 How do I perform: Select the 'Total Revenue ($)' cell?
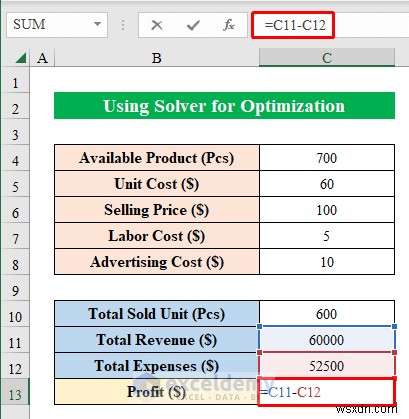(157, 340)
